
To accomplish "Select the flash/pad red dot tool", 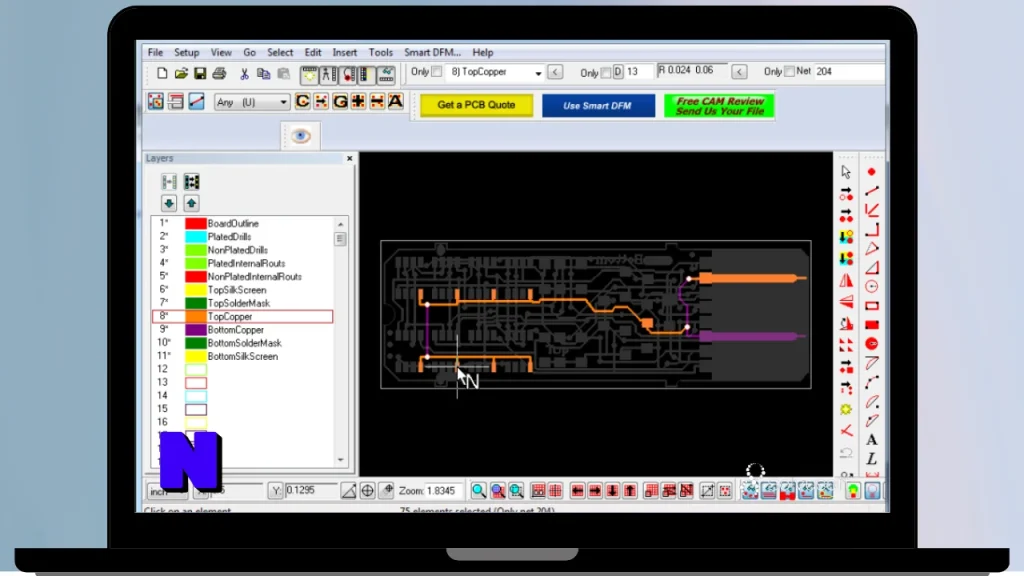I will [x=871, y=172].
